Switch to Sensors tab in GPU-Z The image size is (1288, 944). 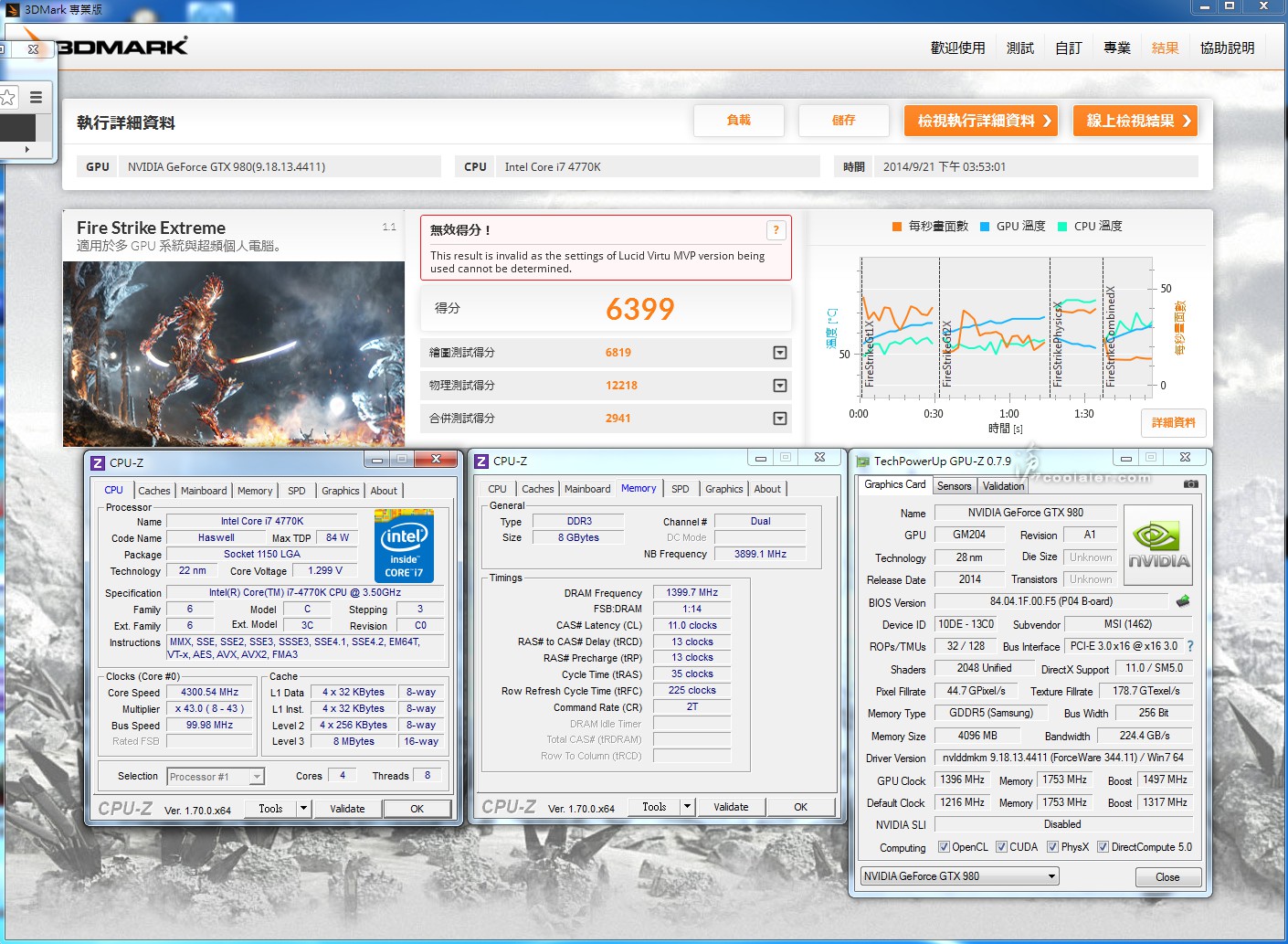click(954, 486)
